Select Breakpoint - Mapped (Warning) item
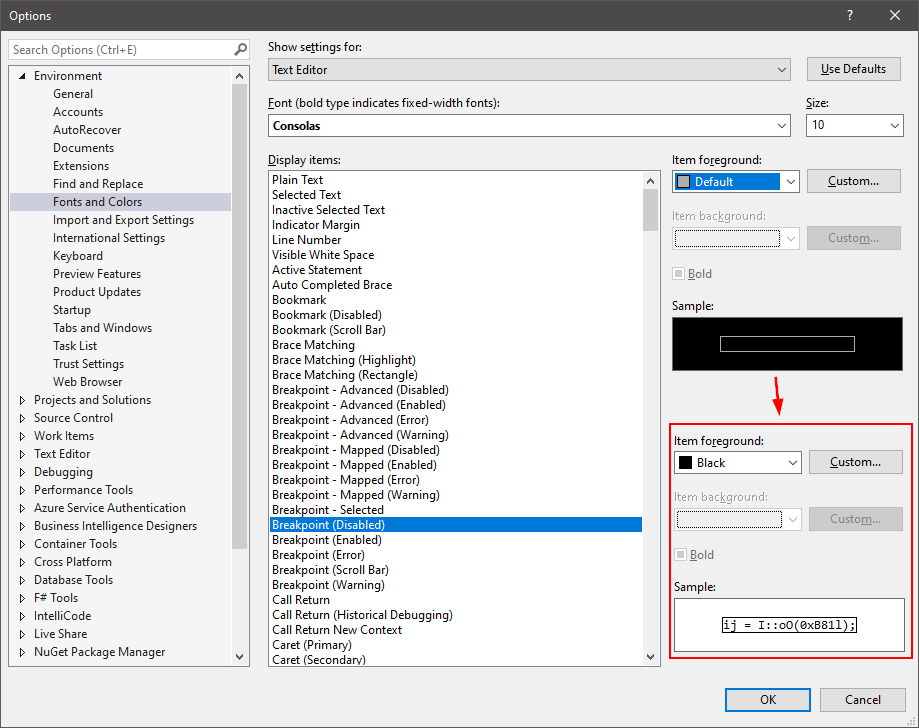 [x=356, y=495]
